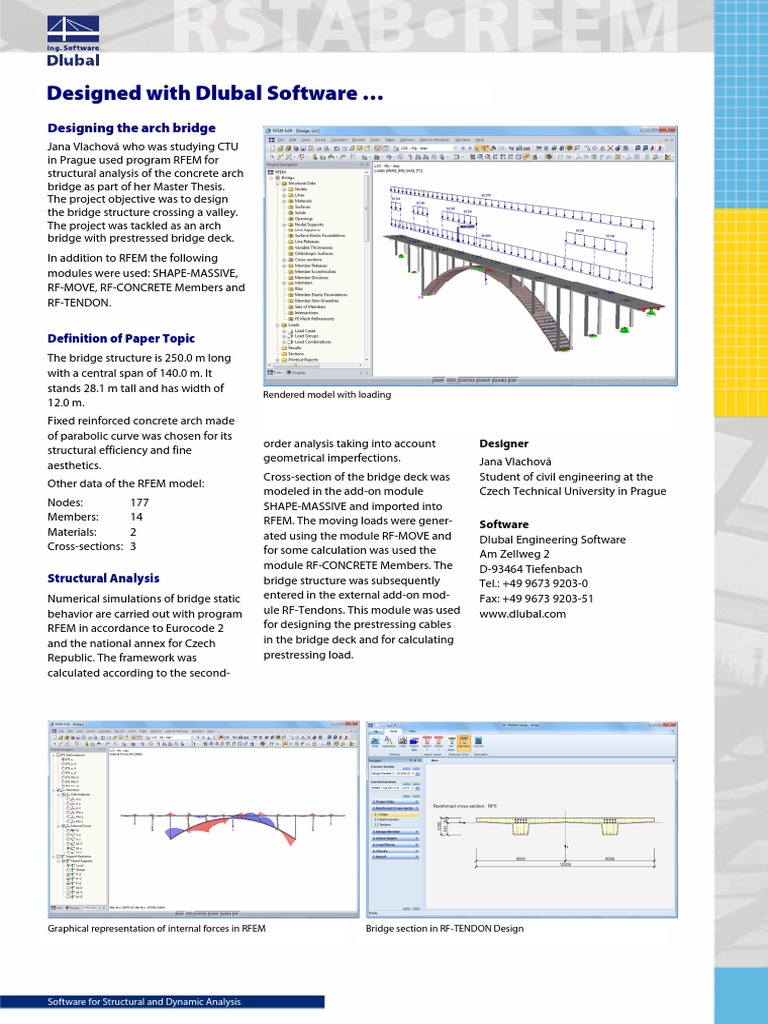Open Add-on Modules menu in the loading RFEM window
Image resolution: width=768 pixels, height=1024 pixels.
(435, 140)
